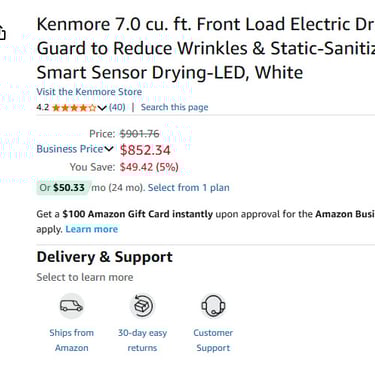Expand the rating breakdown chevron
The width and height of the screenshot is (375, 366).
102,108
